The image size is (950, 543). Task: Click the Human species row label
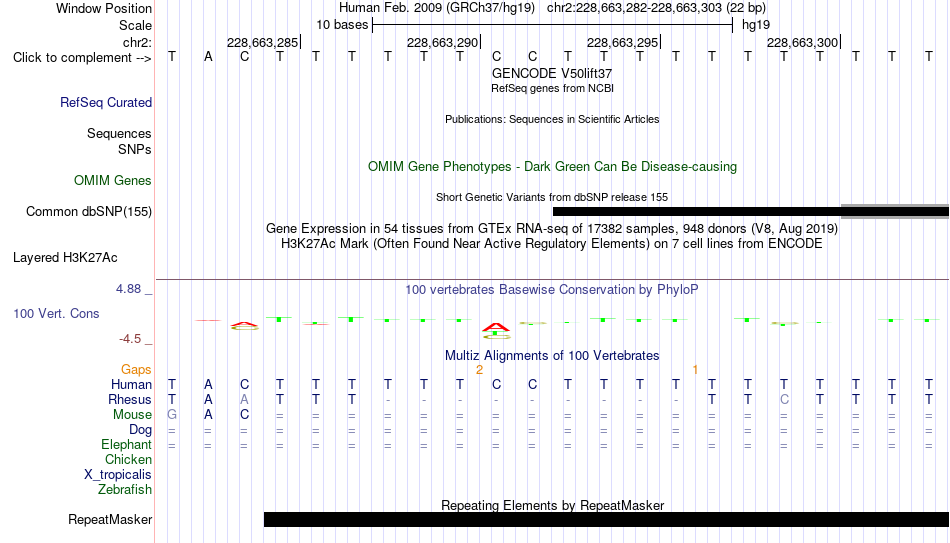click(131, 385)
